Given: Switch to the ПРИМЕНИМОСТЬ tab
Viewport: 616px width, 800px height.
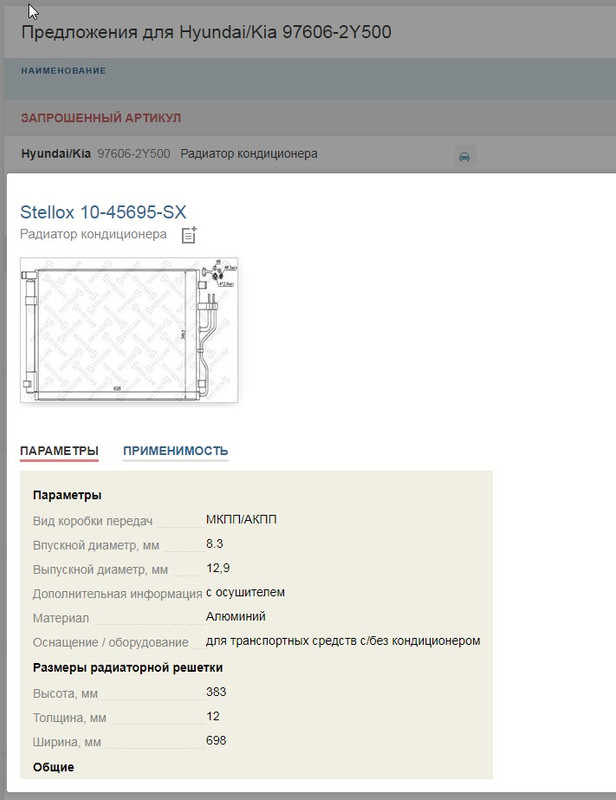Looking at the screenshot, I should click(x=176, y=451).
